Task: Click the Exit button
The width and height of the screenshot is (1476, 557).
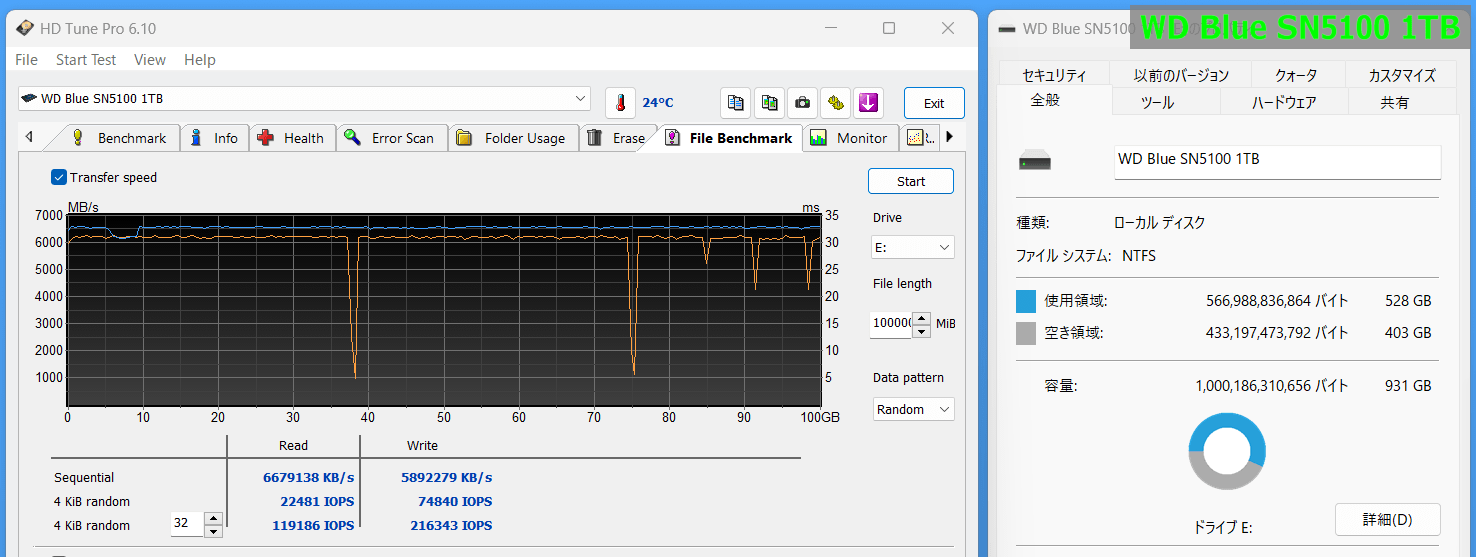Action: (934, 103)
